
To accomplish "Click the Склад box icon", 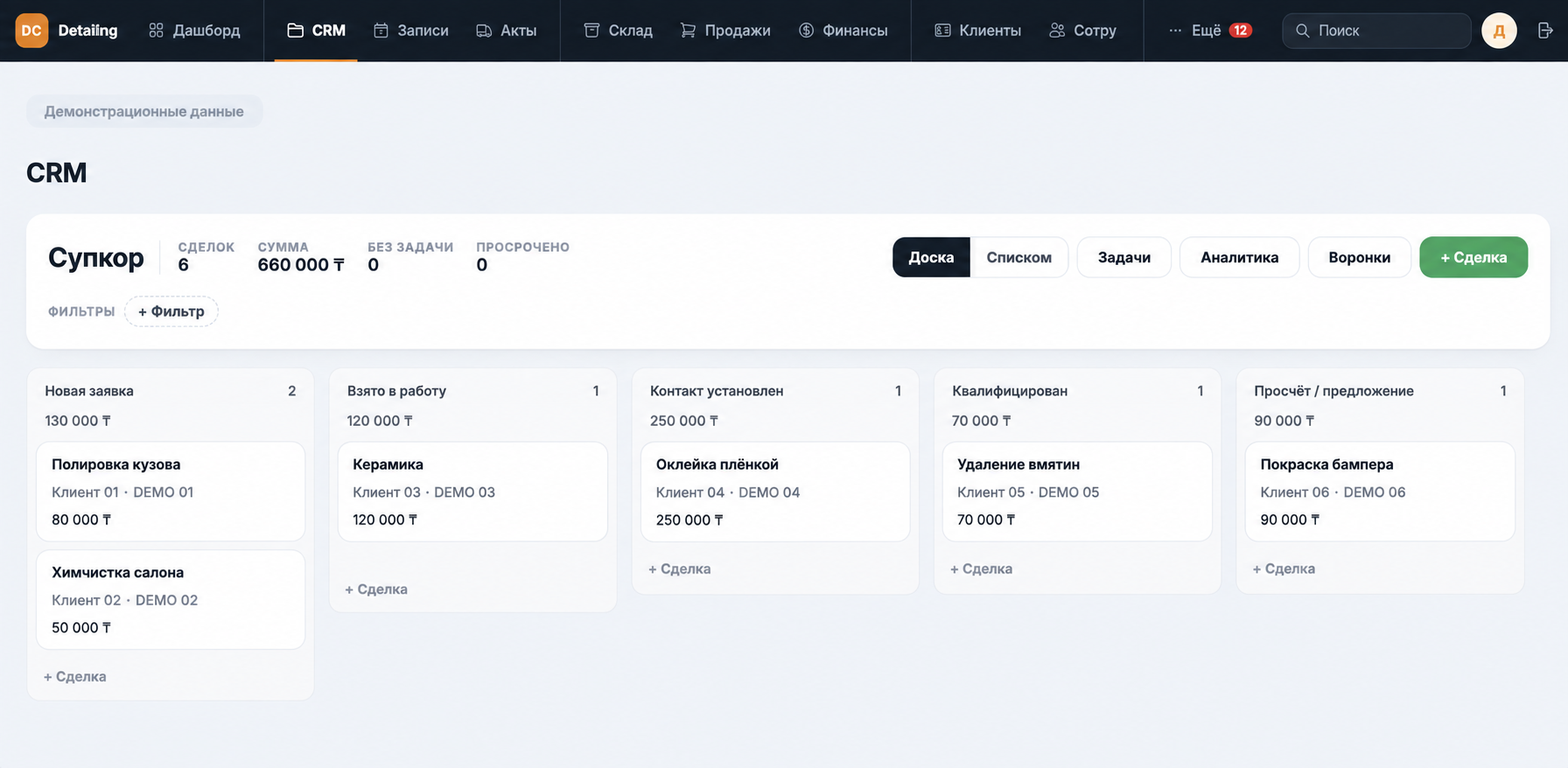I will coord(591,31).
